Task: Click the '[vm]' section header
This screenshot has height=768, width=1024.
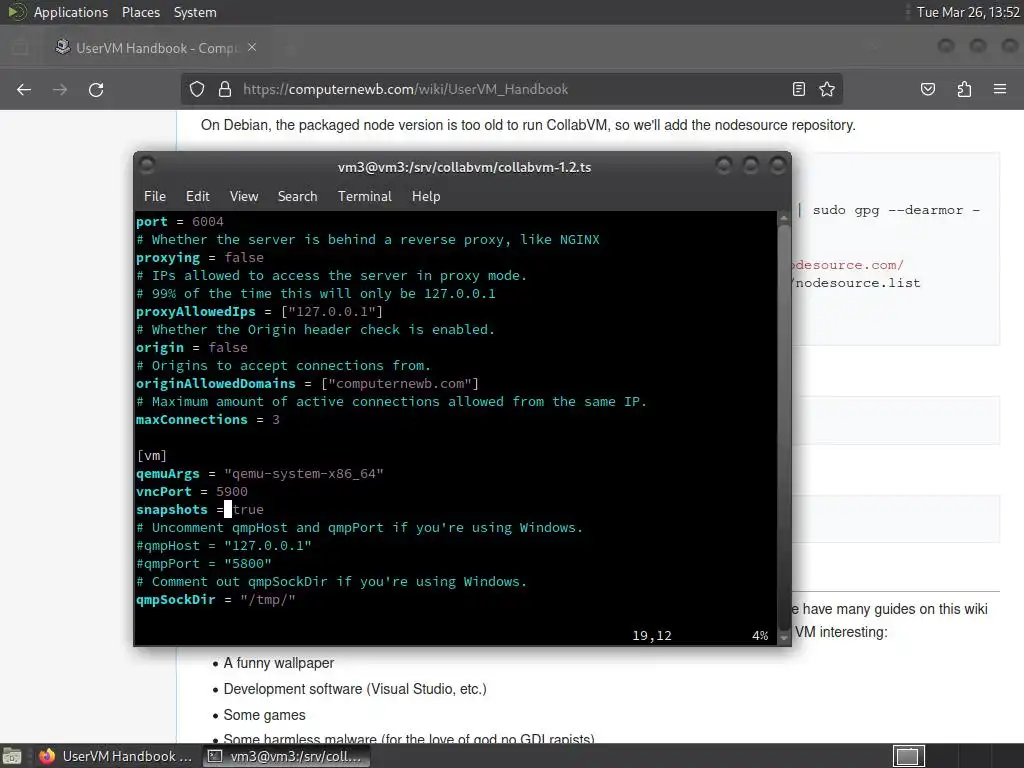Action: 152,455
